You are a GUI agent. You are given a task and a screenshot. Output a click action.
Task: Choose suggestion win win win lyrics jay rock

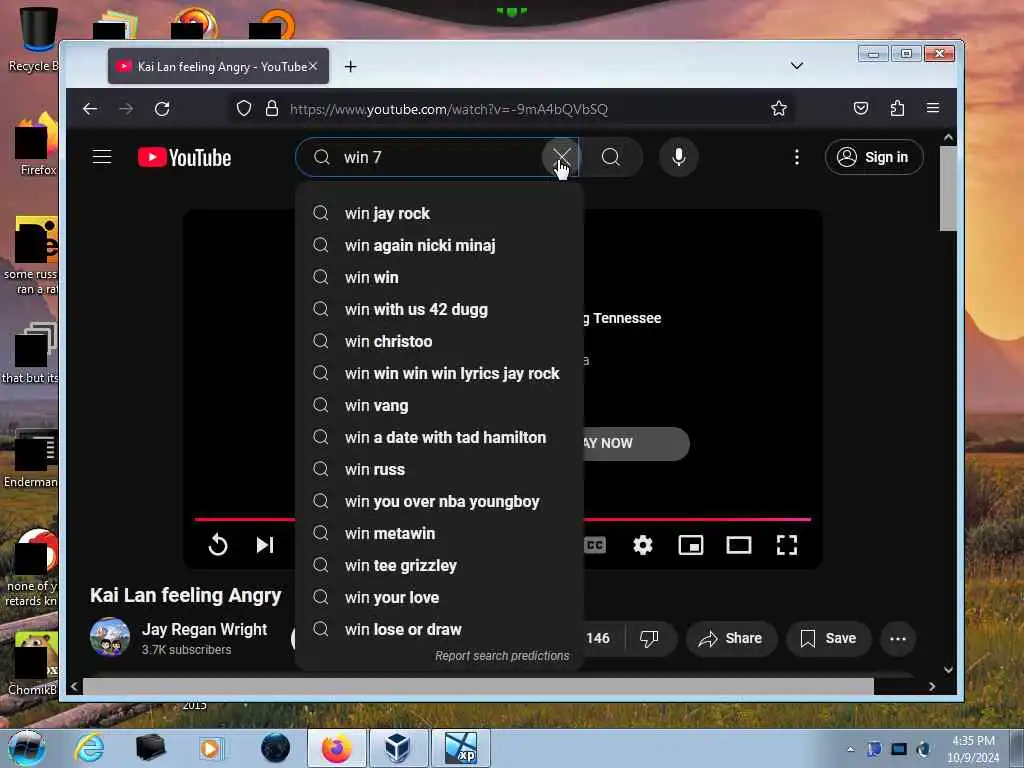coord(439,373)
